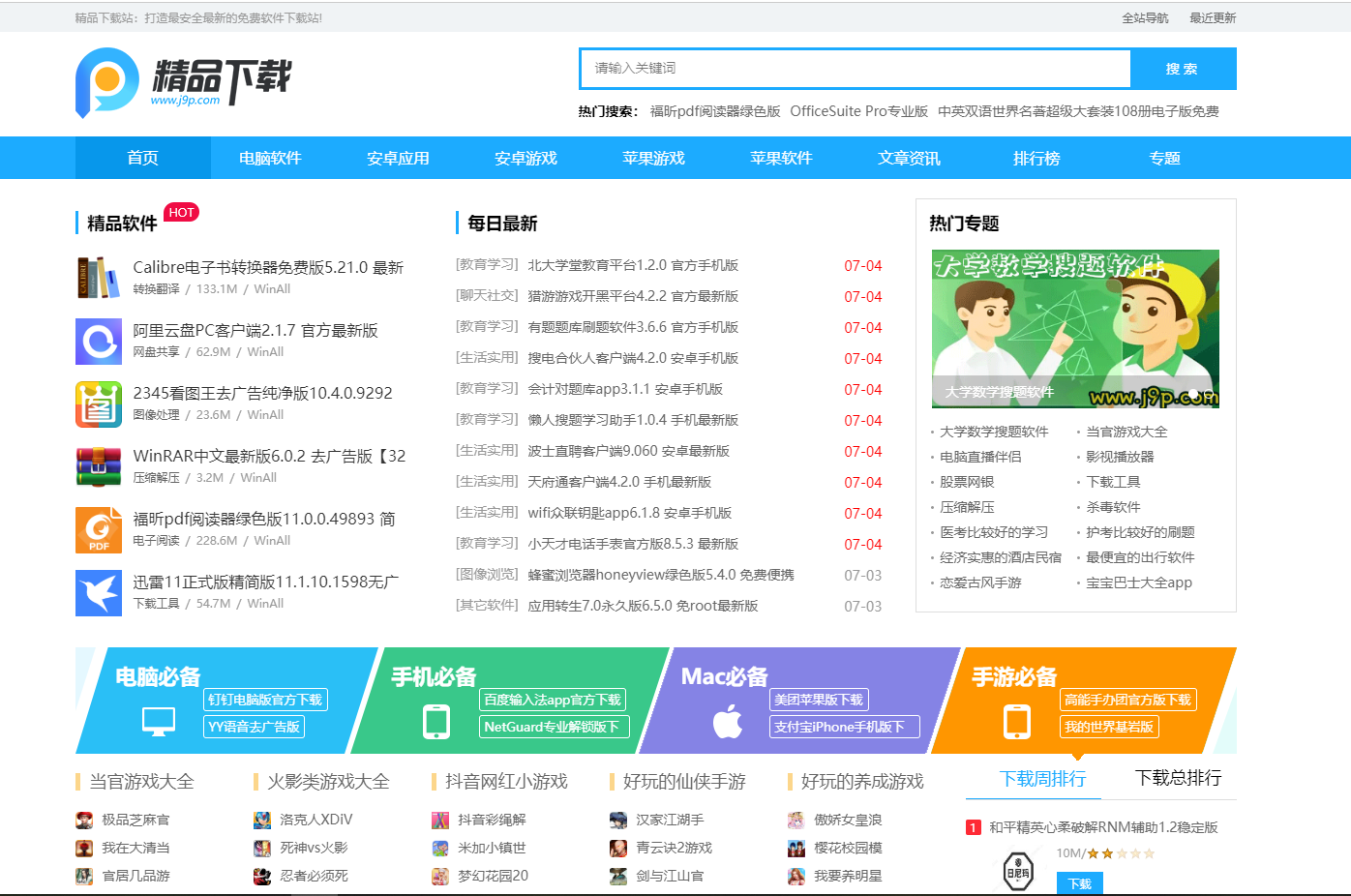Open the 电脑软件 navigation menu
Image resolution: width=1351 pixels, height=896 pixels.
click(271, 158)
